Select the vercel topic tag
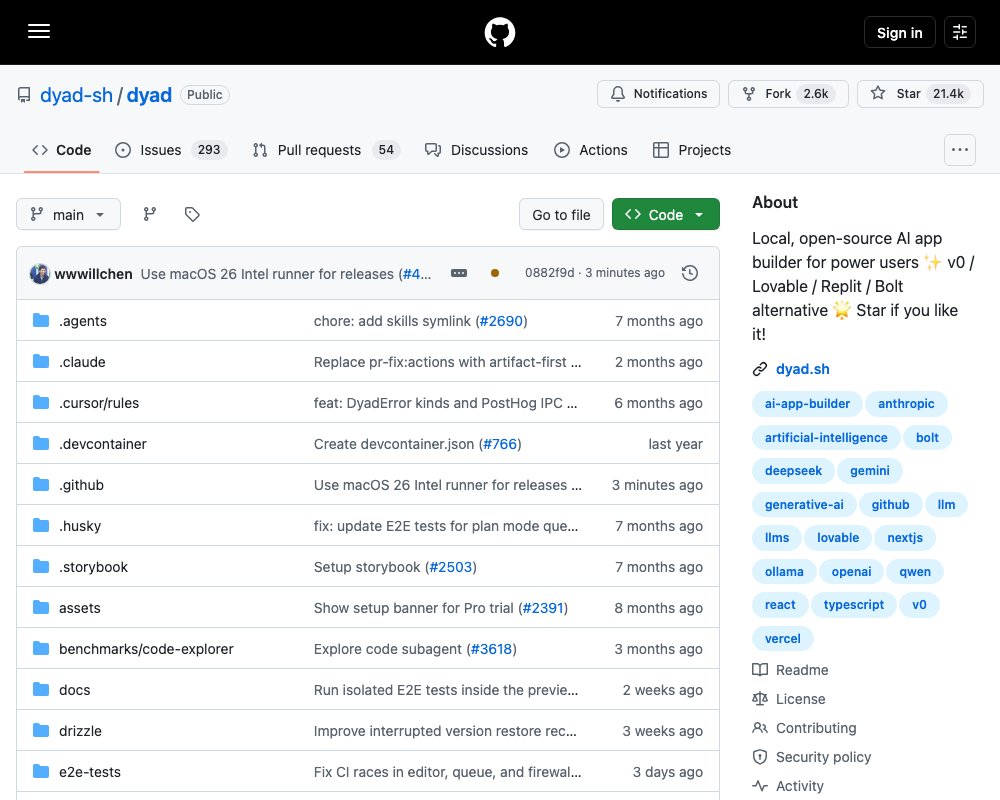Screen dimensions: 1000x800 (783, 639)
